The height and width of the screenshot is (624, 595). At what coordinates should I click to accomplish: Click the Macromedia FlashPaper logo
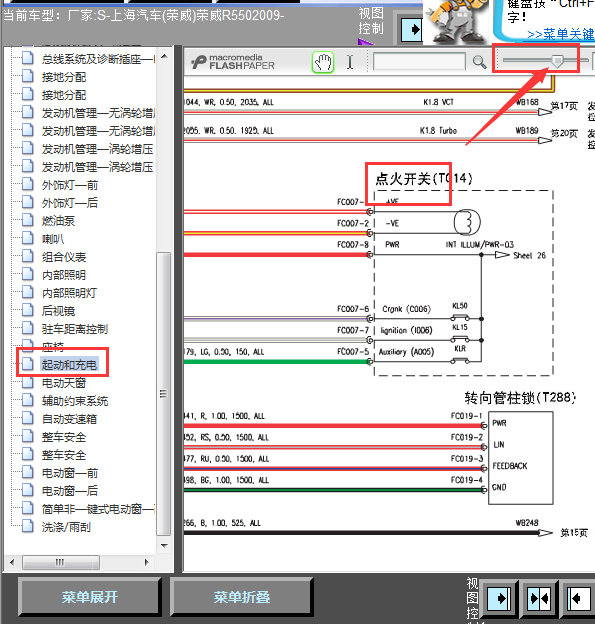point(233,62)
